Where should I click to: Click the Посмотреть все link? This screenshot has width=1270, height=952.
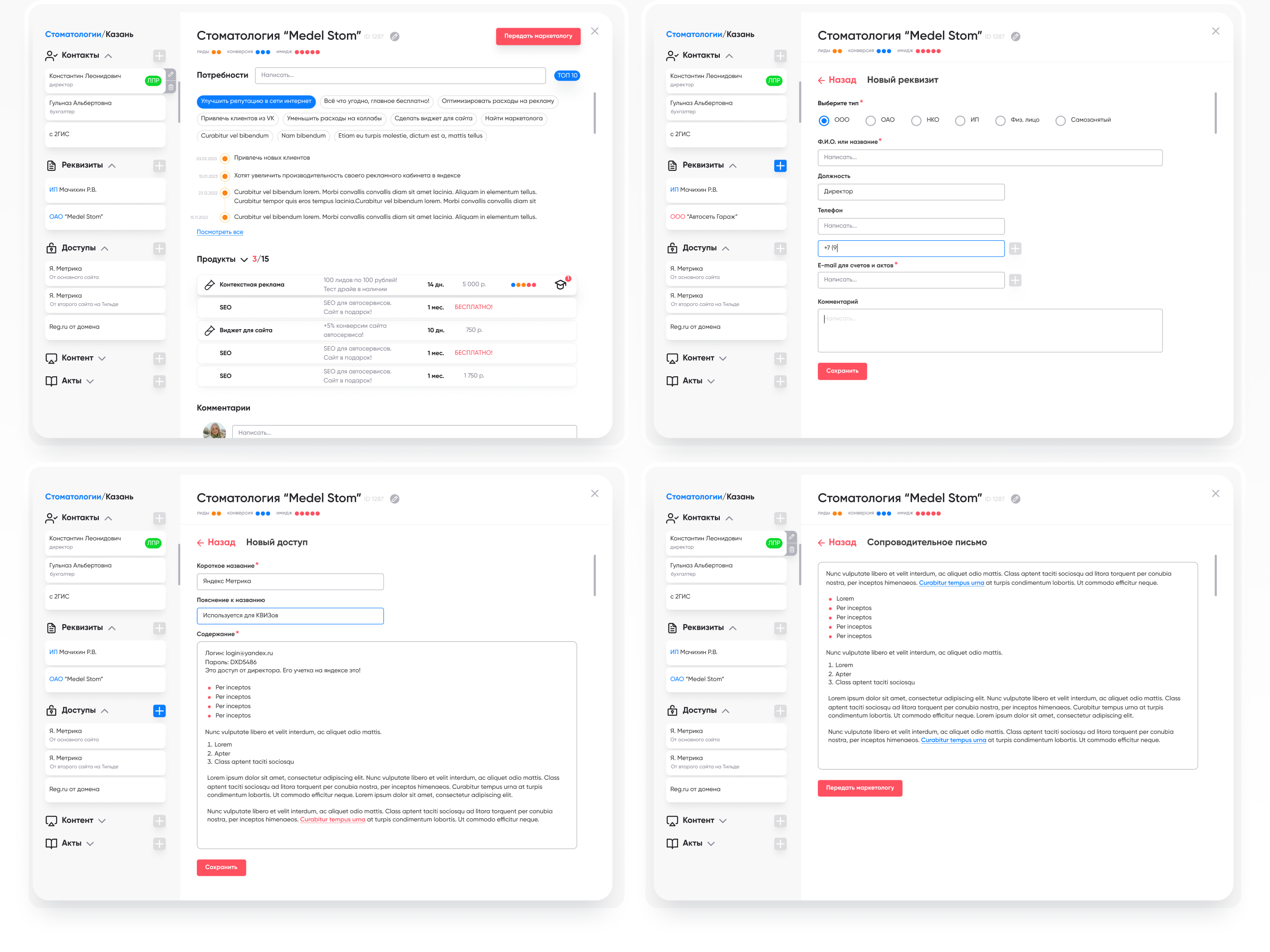(220, 233)
